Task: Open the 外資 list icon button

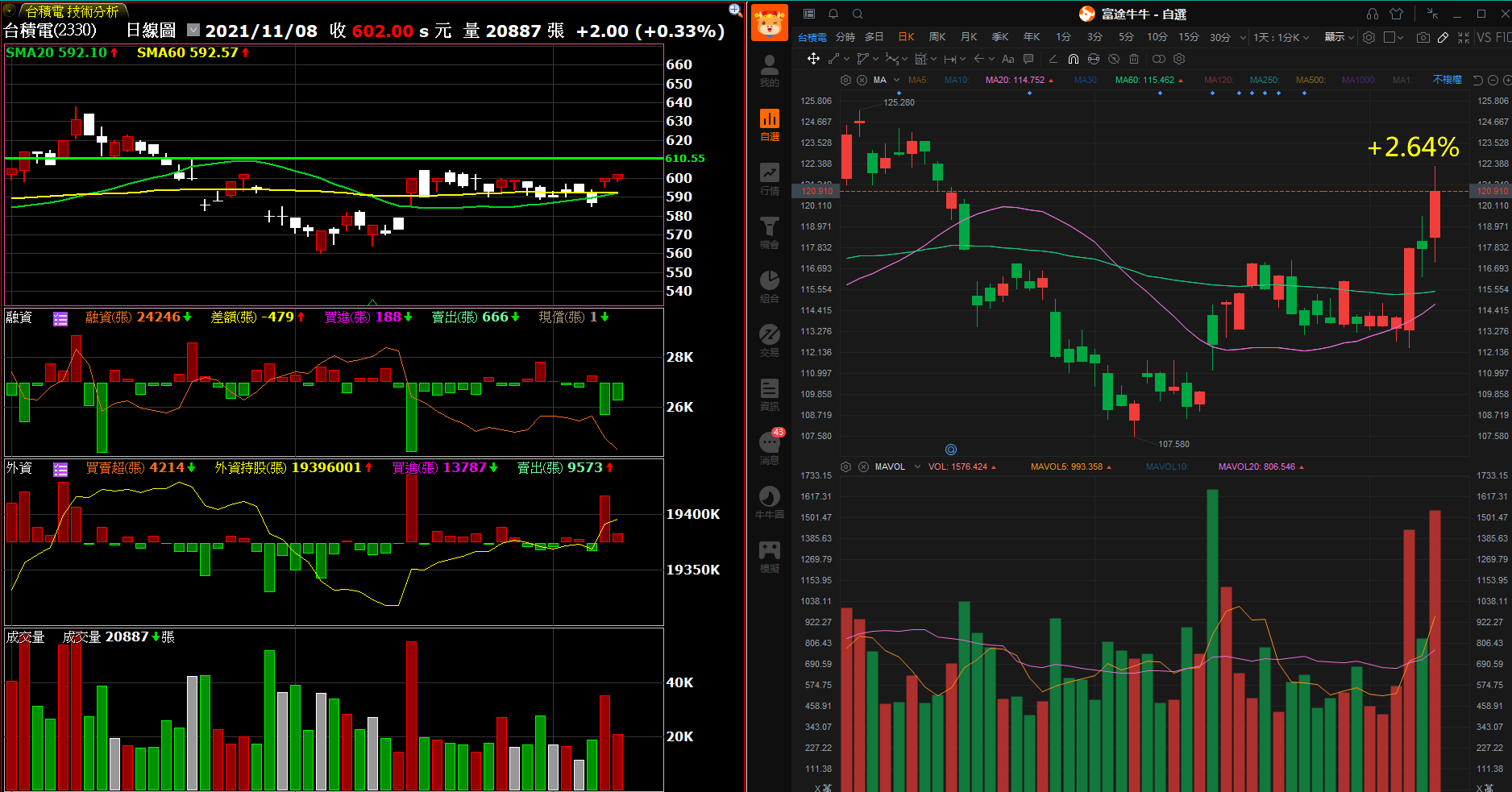Action: point(60,470)
